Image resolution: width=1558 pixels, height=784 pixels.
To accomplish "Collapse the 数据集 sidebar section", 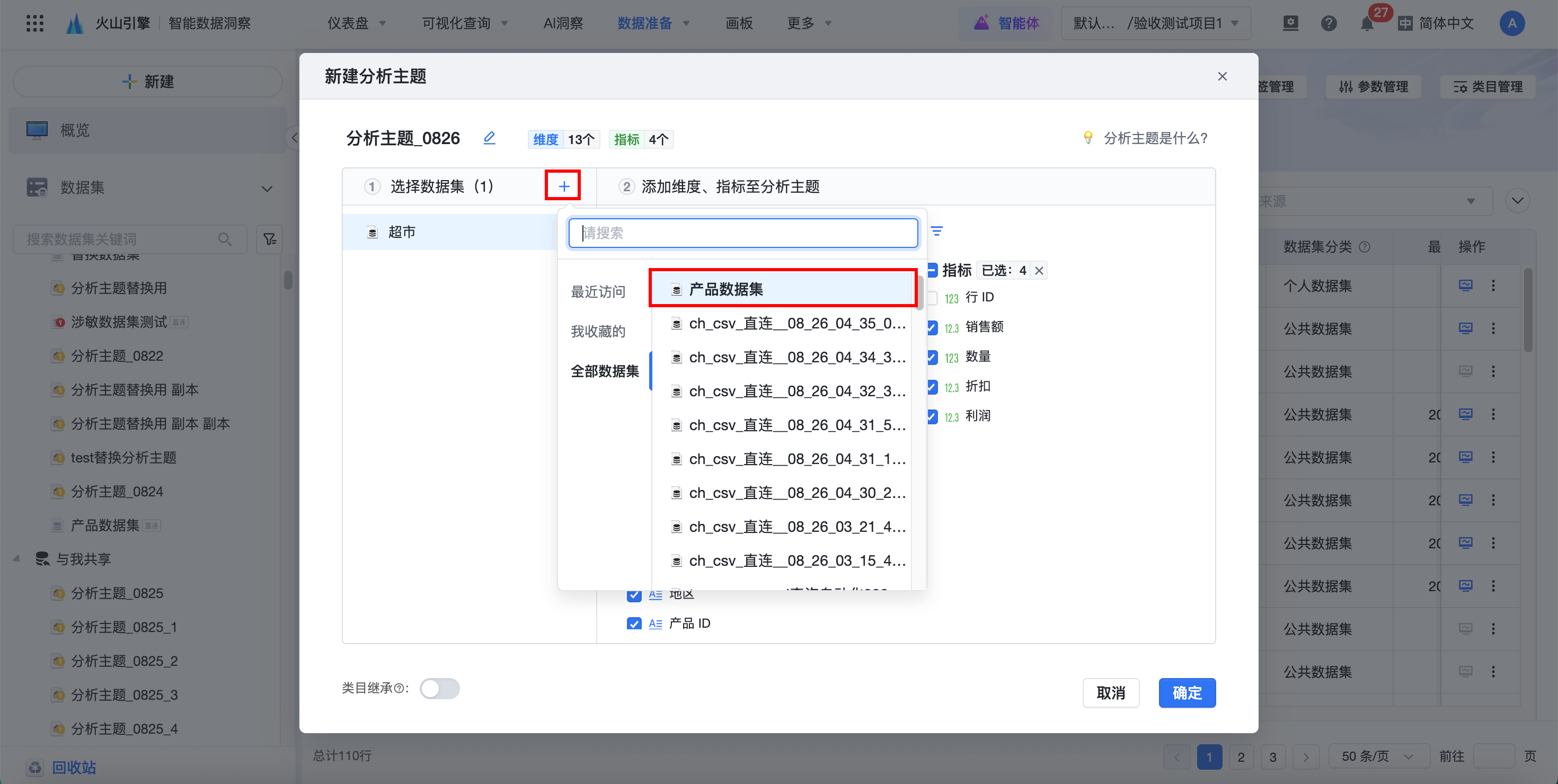I will (x=267, y=189).
